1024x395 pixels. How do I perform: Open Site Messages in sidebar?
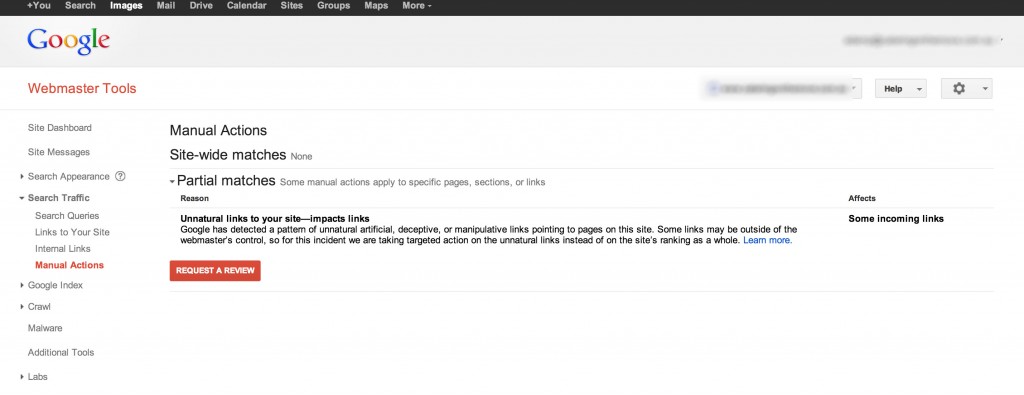coord(59,152)
